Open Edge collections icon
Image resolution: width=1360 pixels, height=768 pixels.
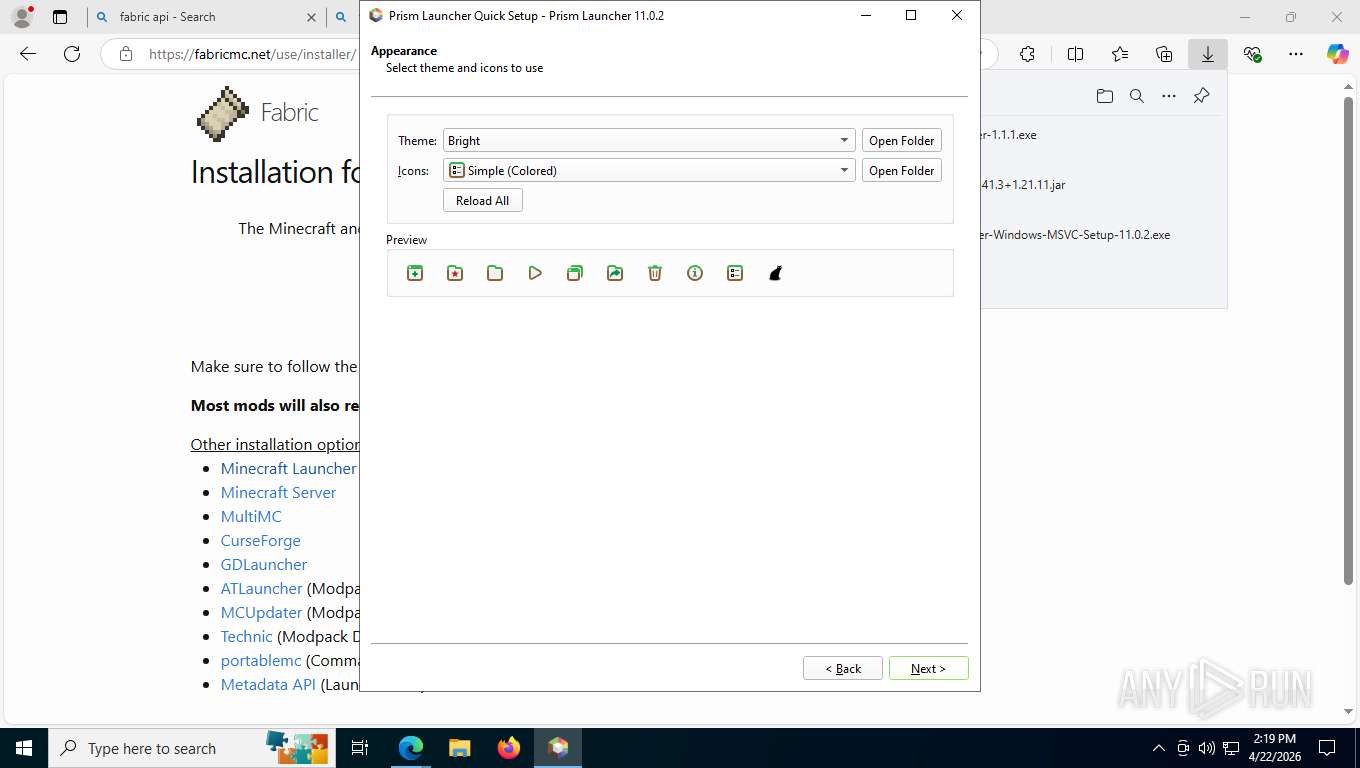1164,55
